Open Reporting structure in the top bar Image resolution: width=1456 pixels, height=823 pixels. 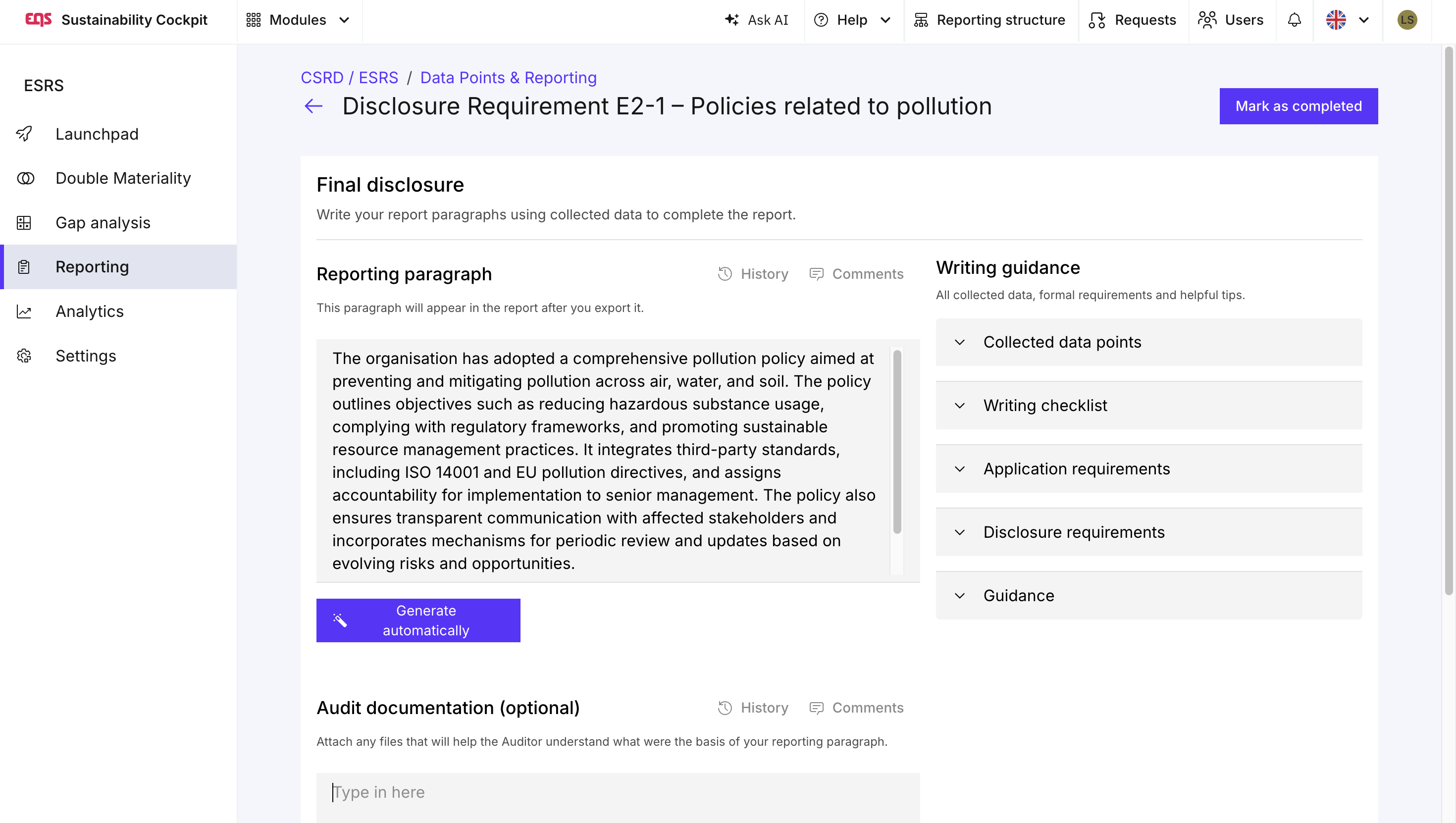click(x=989, y=20)
